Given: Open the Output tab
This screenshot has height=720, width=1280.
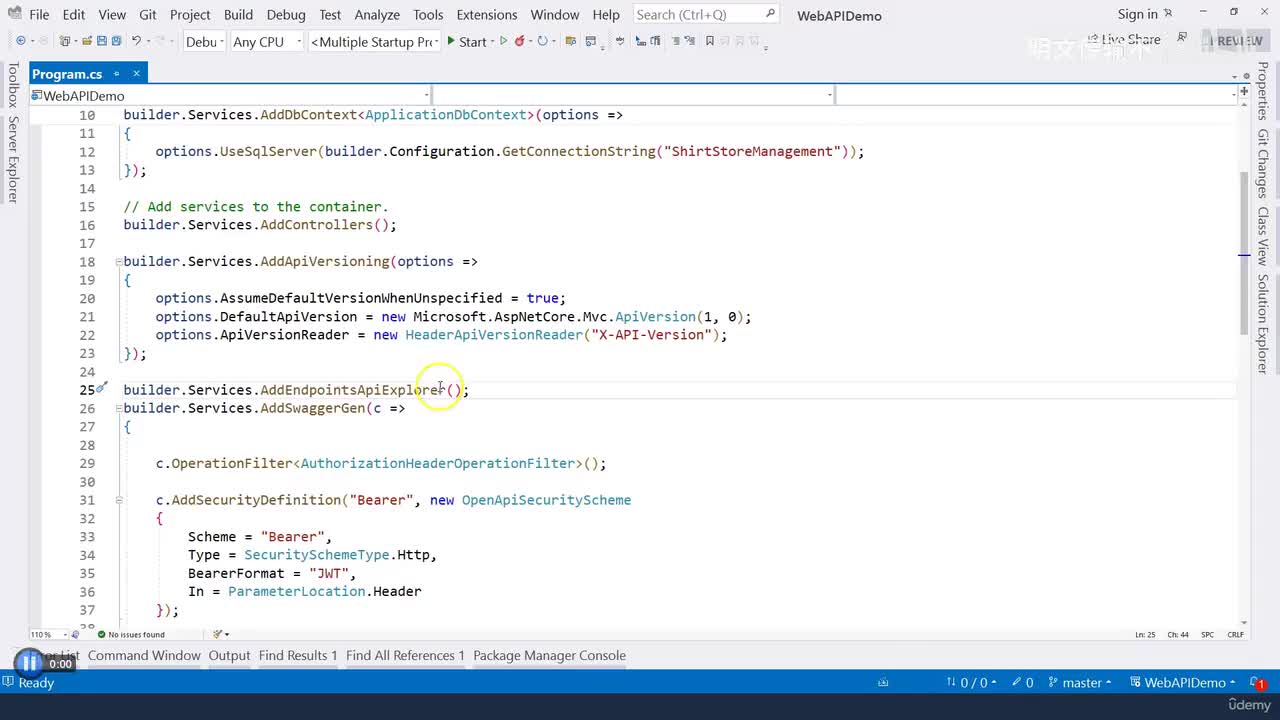Looking at the screenshot, I should click(x=229, y=655).
